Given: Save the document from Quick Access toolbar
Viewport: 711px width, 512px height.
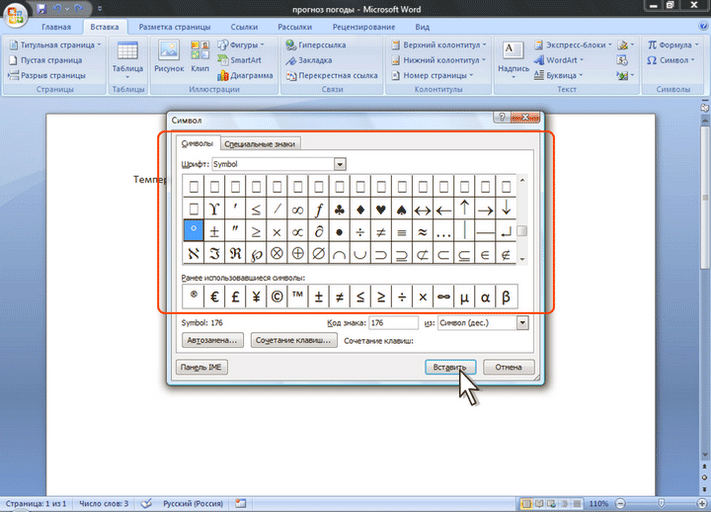Looking at the screenshot, I should coord(42,9).
